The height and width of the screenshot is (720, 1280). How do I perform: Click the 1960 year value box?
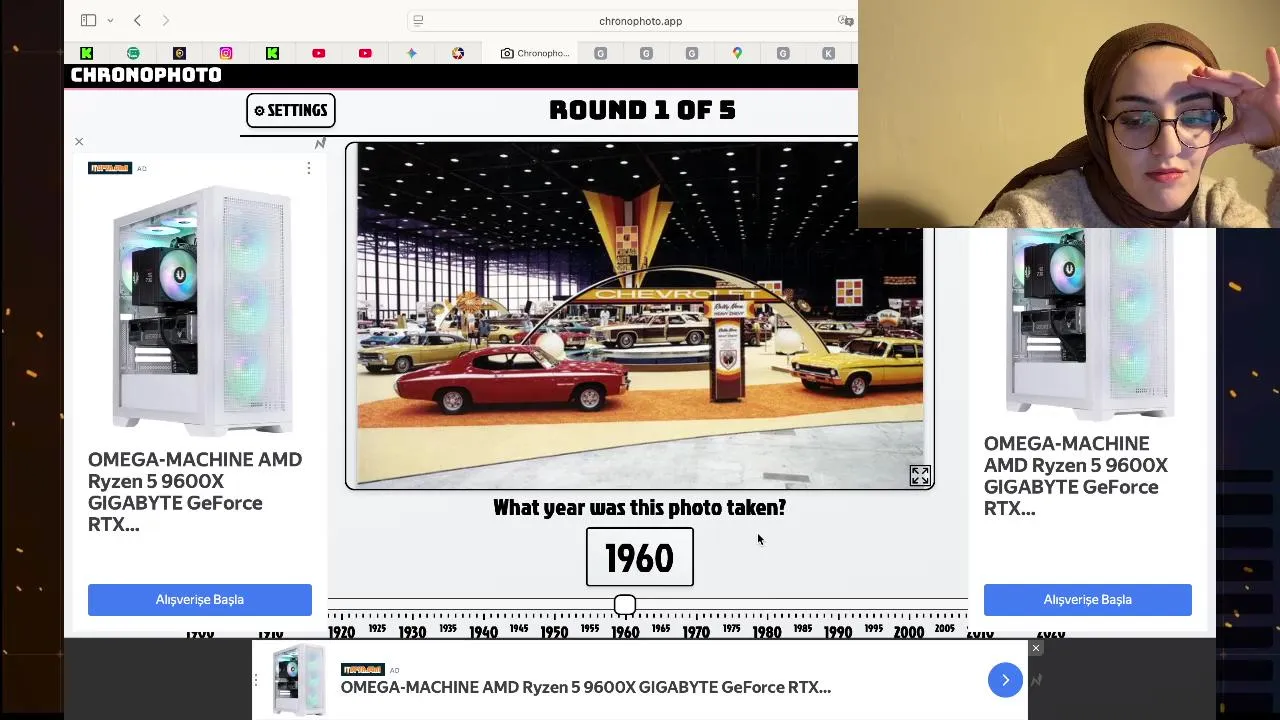[640, 557]
